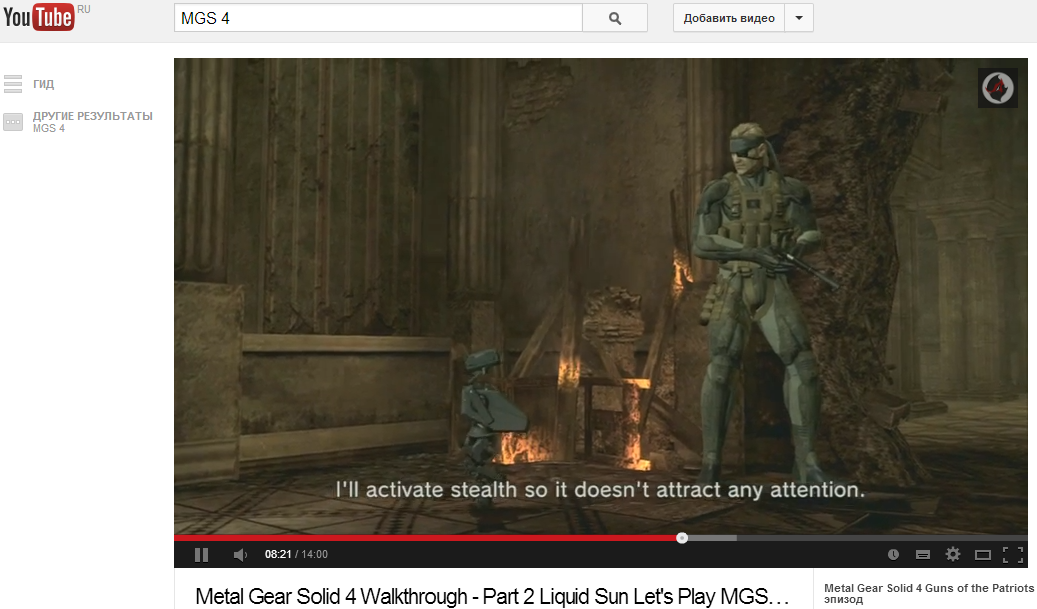
Task: Open Другие результаты MGS 4 link
Action: (x=93, y=122)
